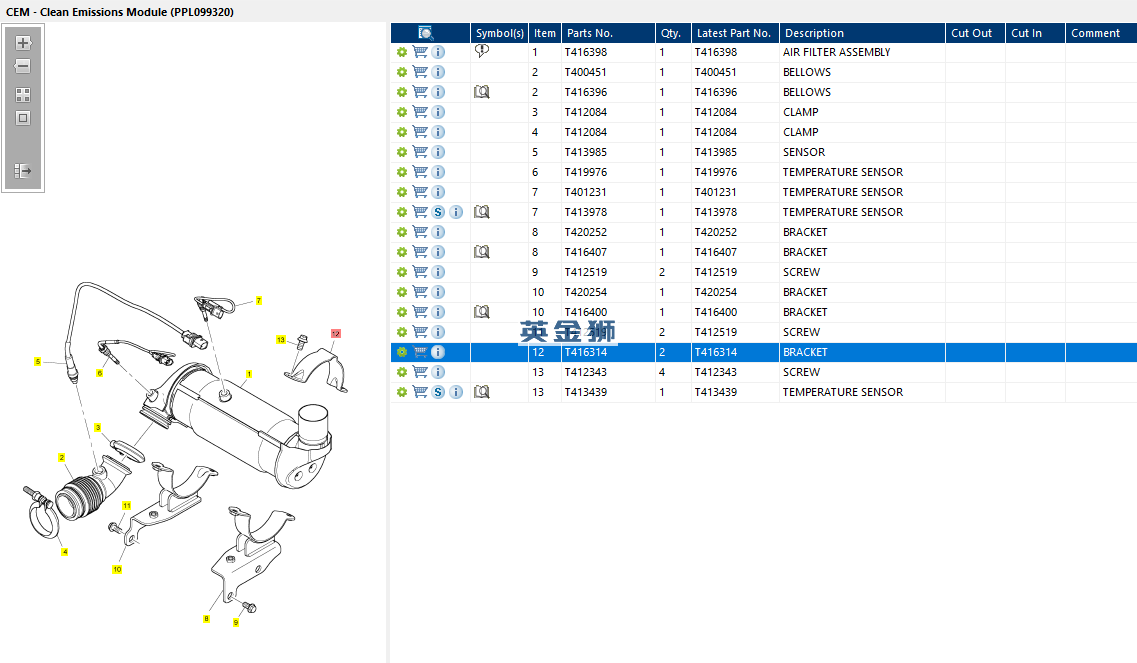Screen dimensions: 1137x663
Task: Select callout 1 on the diagram
Action: pyautogui.click(x=249, y=374)
